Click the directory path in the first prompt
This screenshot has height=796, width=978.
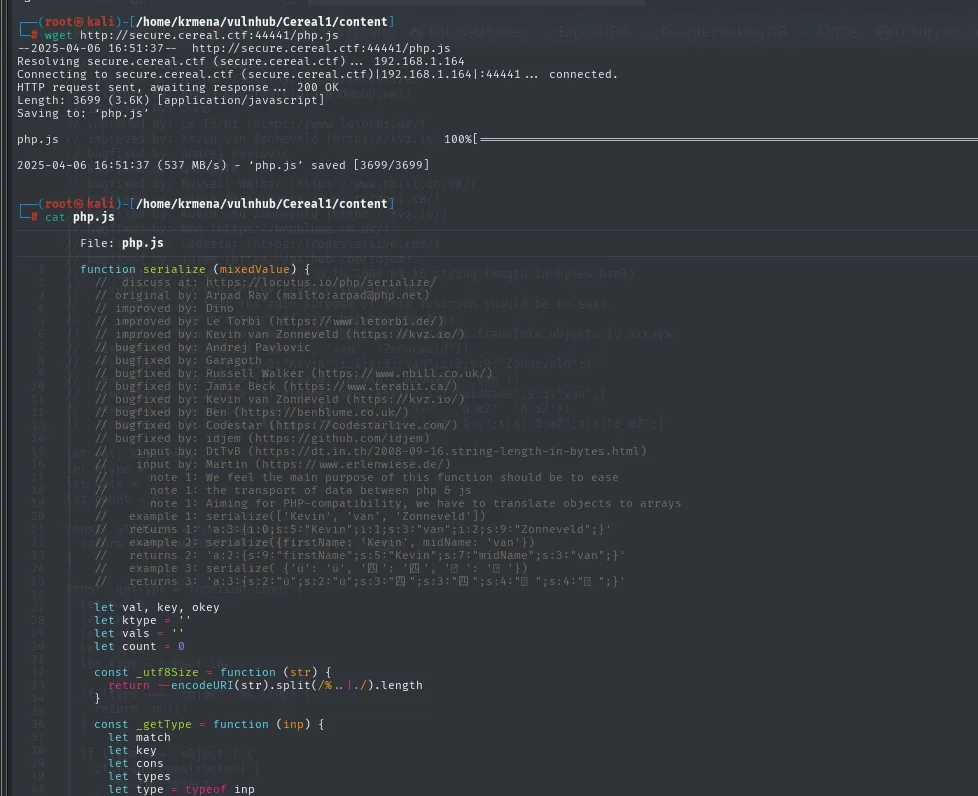[x=261, y=22]
